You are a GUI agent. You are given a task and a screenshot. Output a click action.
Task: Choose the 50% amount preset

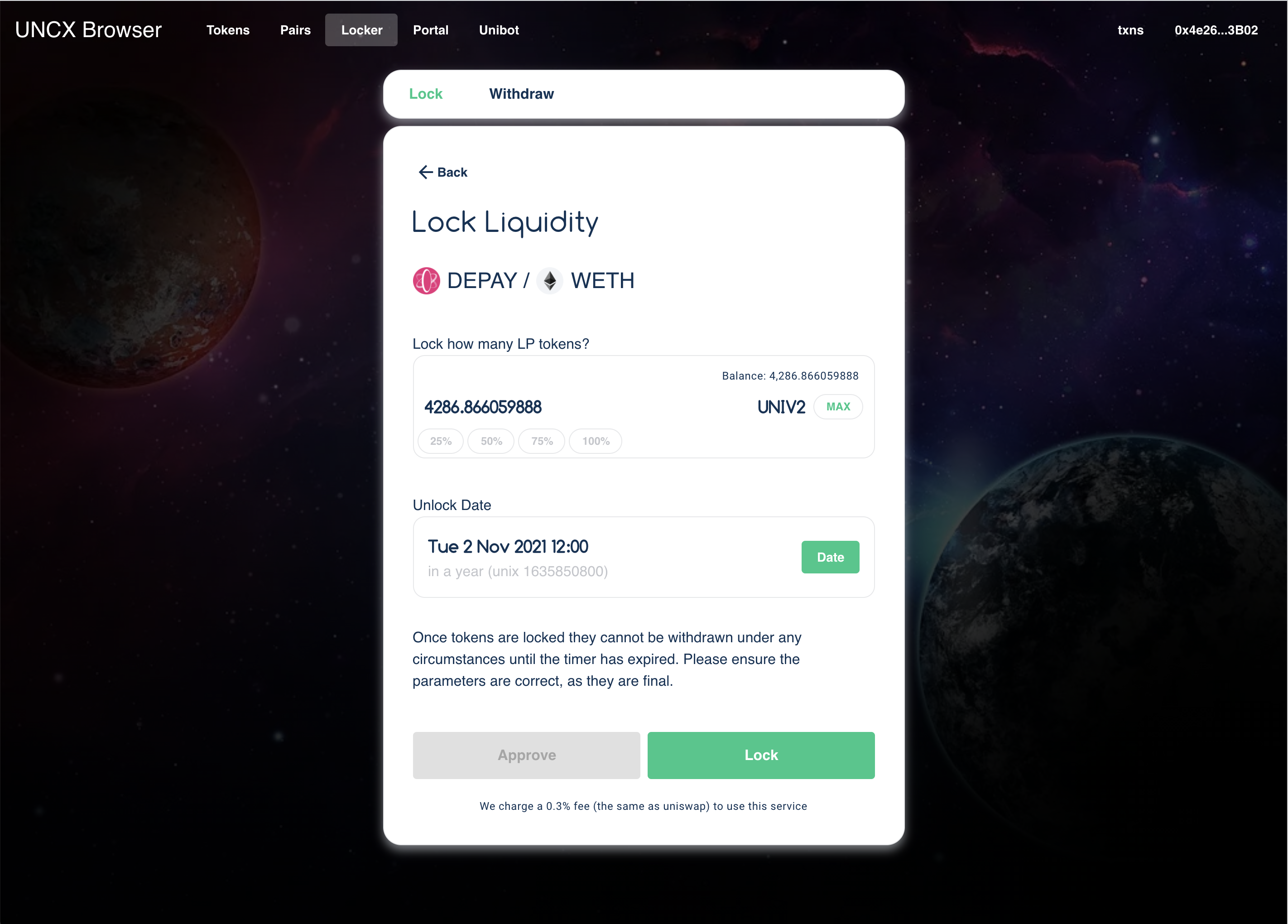click(491, 441)
